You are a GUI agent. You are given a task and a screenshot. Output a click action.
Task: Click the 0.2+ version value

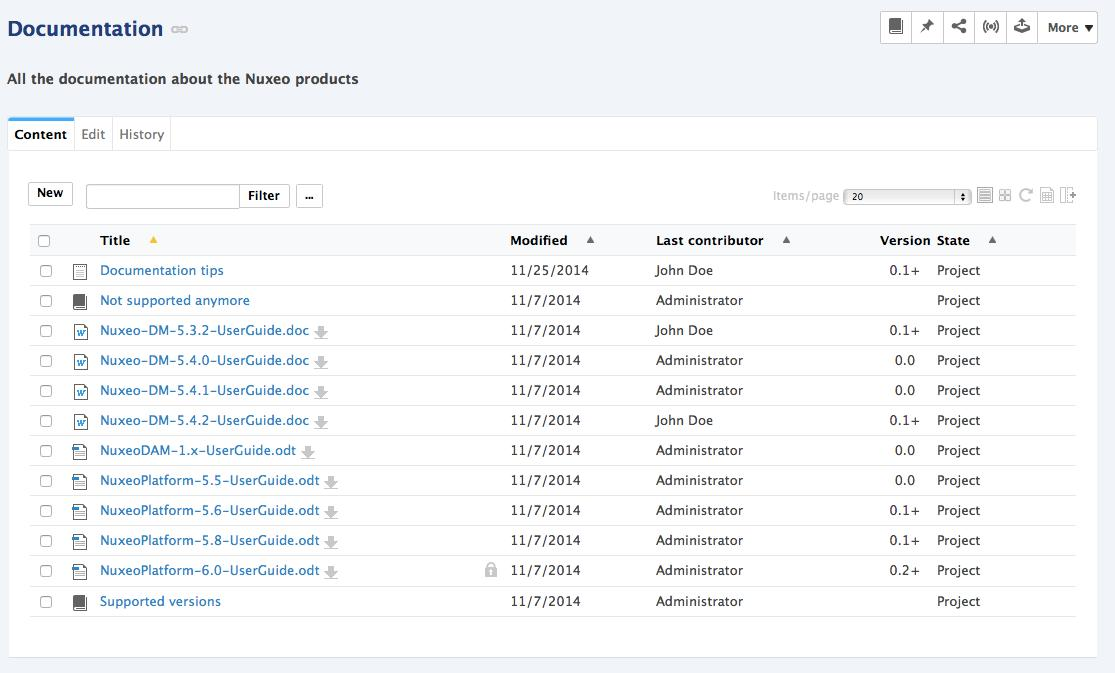pos(905,570)
